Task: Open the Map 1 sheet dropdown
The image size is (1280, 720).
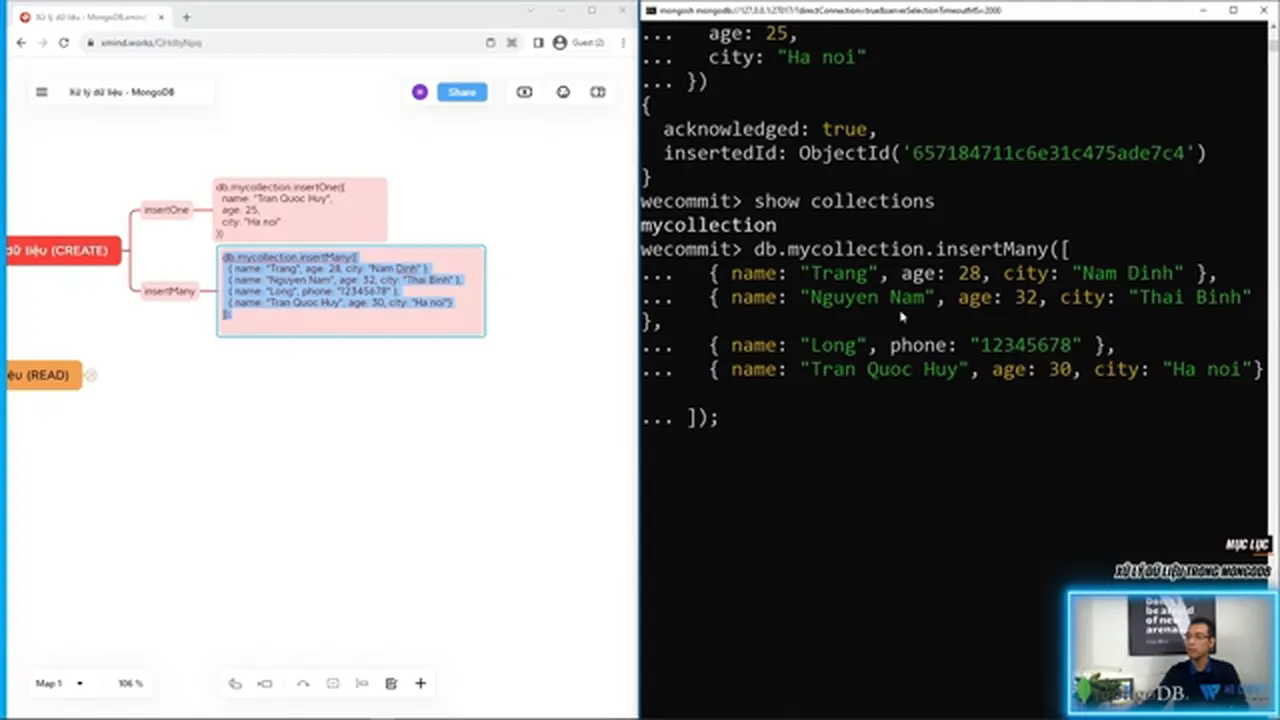Action: [x=59, y=684]
